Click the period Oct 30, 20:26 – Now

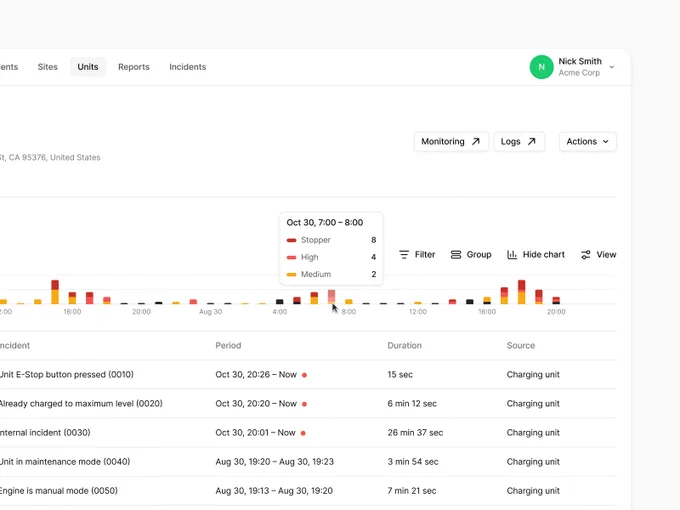coord(256,374)
